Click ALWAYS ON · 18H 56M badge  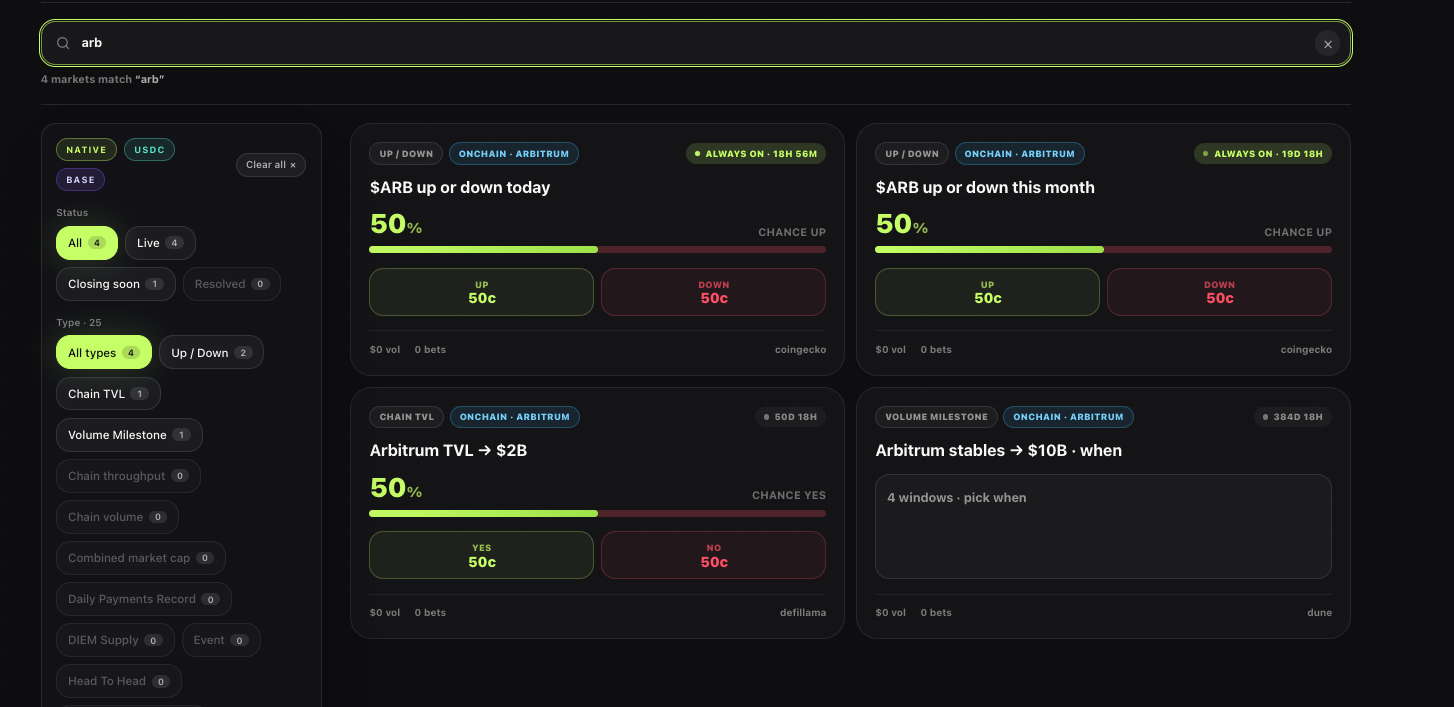tap(756, 154)
